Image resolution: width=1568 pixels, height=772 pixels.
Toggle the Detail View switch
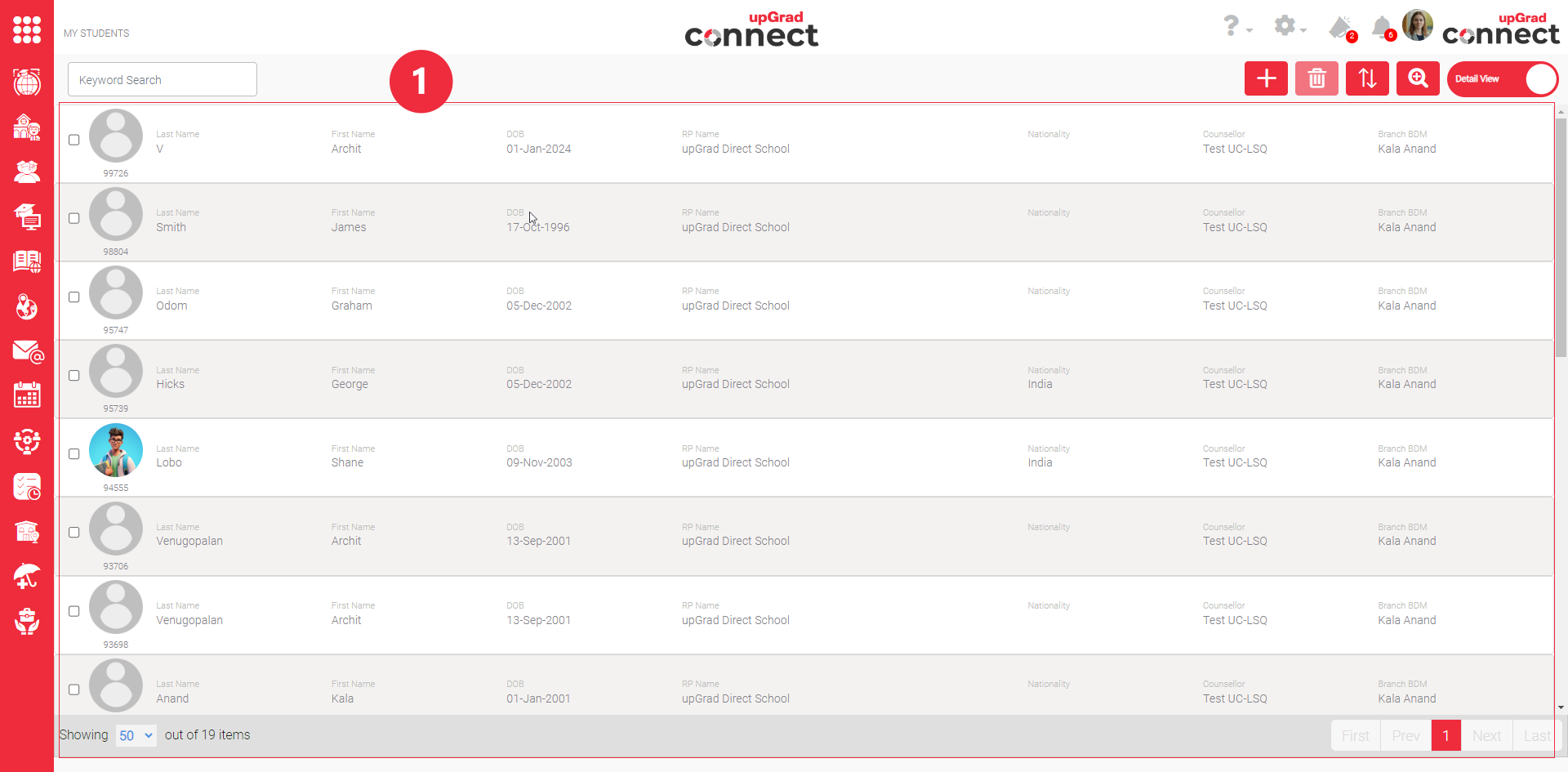1502,79
